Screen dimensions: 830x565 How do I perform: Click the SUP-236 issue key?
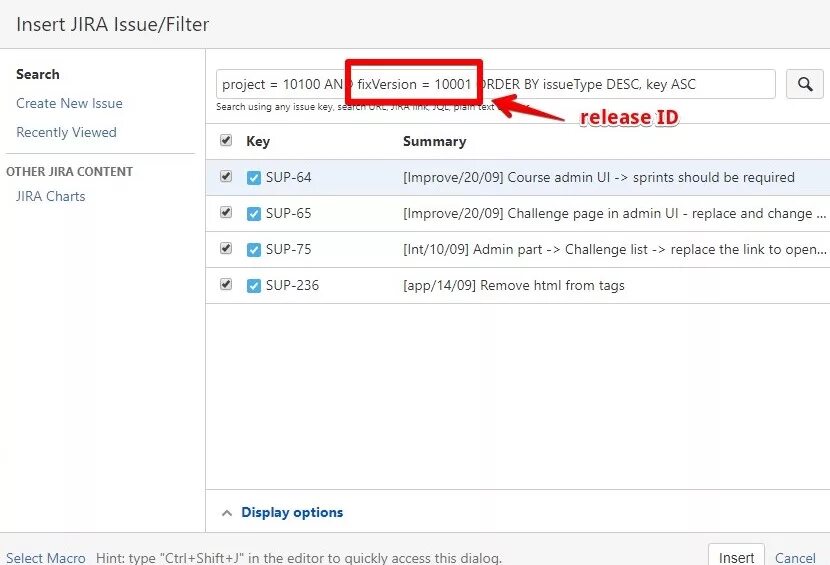pyautogui.click(x=292, y=285)
